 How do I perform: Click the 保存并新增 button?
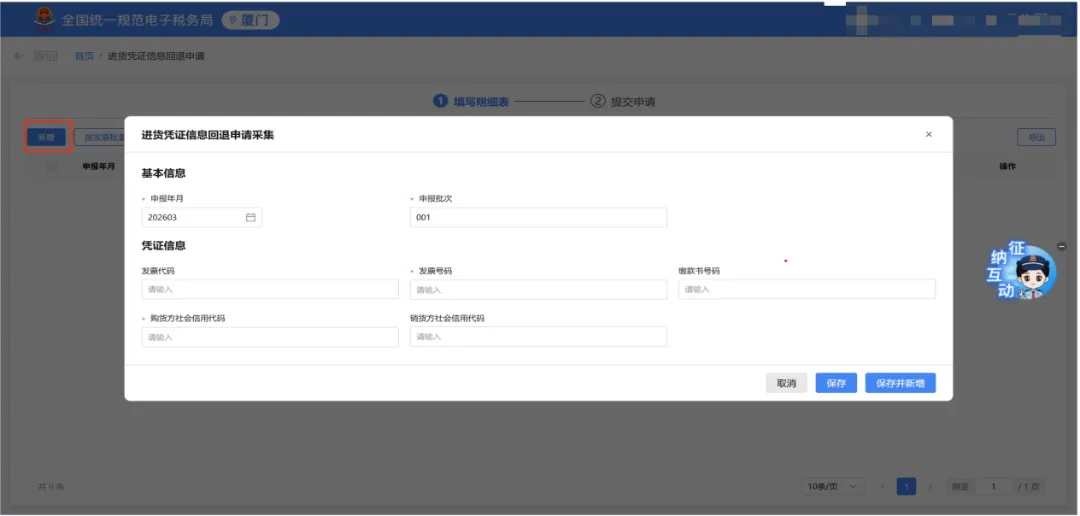tap(900, 383)
